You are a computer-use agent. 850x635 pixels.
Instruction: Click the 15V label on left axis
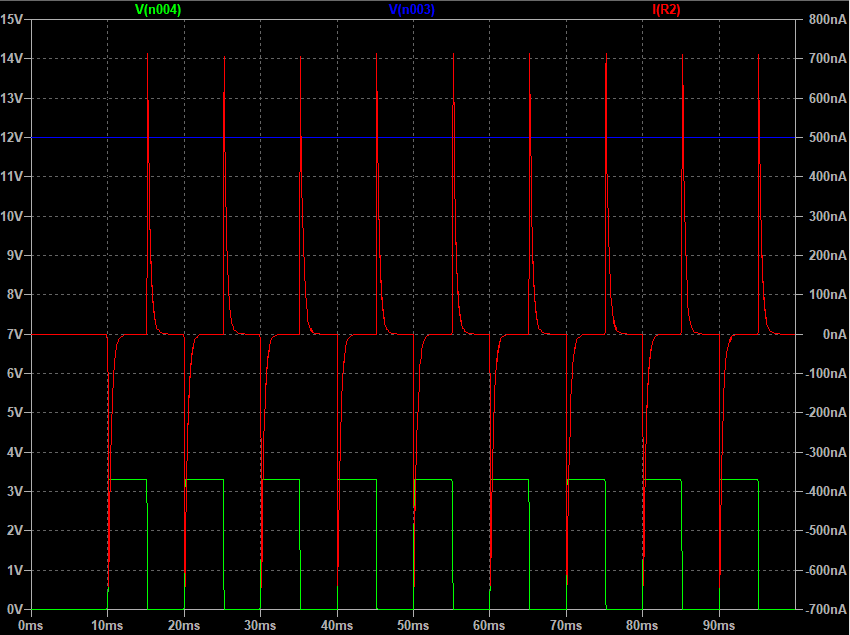point(14,20)
